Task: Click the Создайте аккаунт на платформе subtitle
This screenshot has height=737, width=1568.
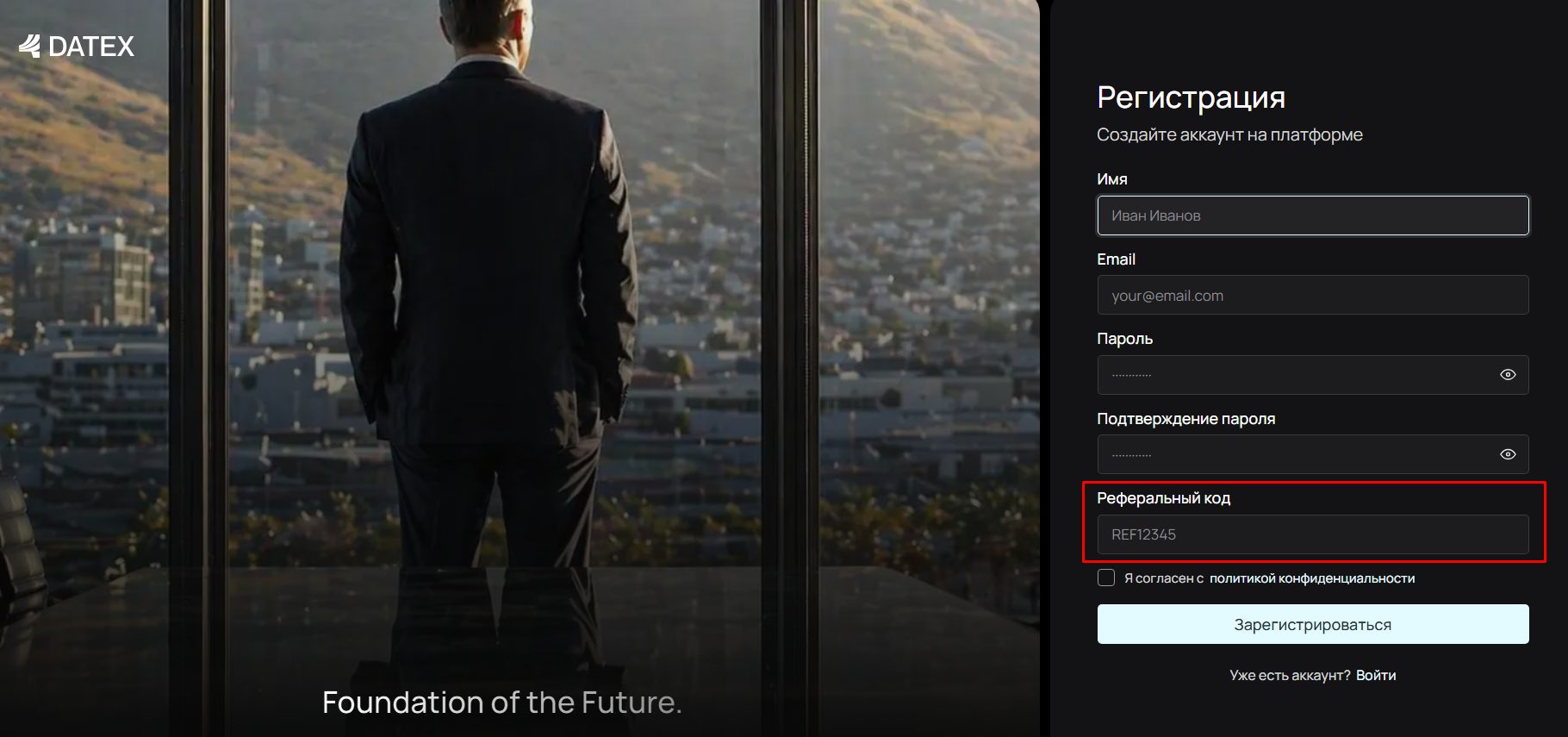Action: tap(1229, 134)
